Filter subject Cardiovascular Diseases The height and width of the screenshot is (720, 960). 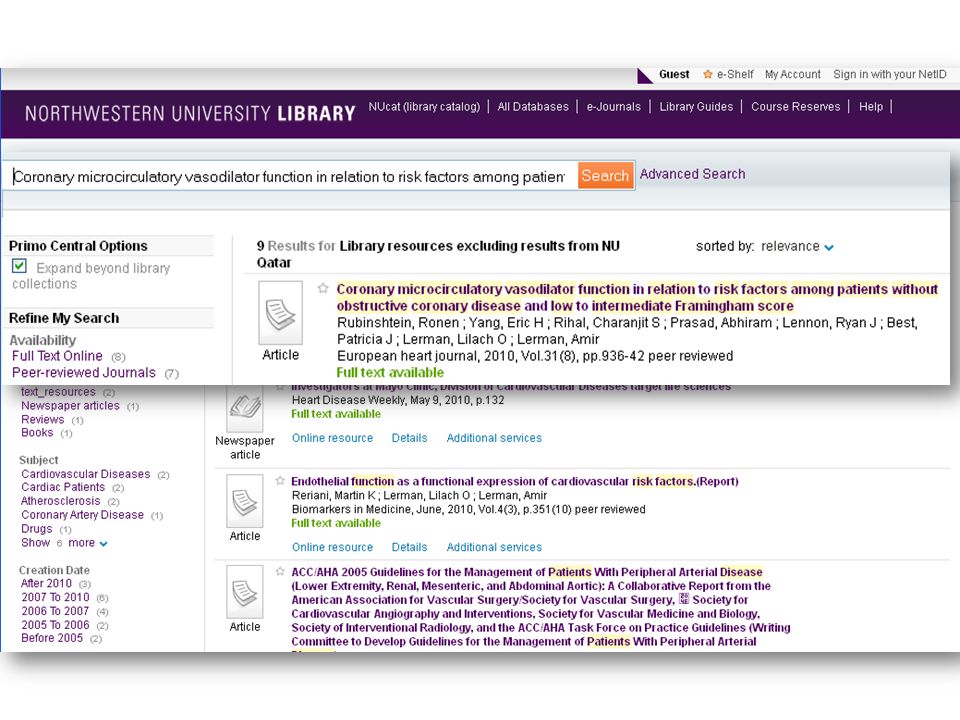86,474
